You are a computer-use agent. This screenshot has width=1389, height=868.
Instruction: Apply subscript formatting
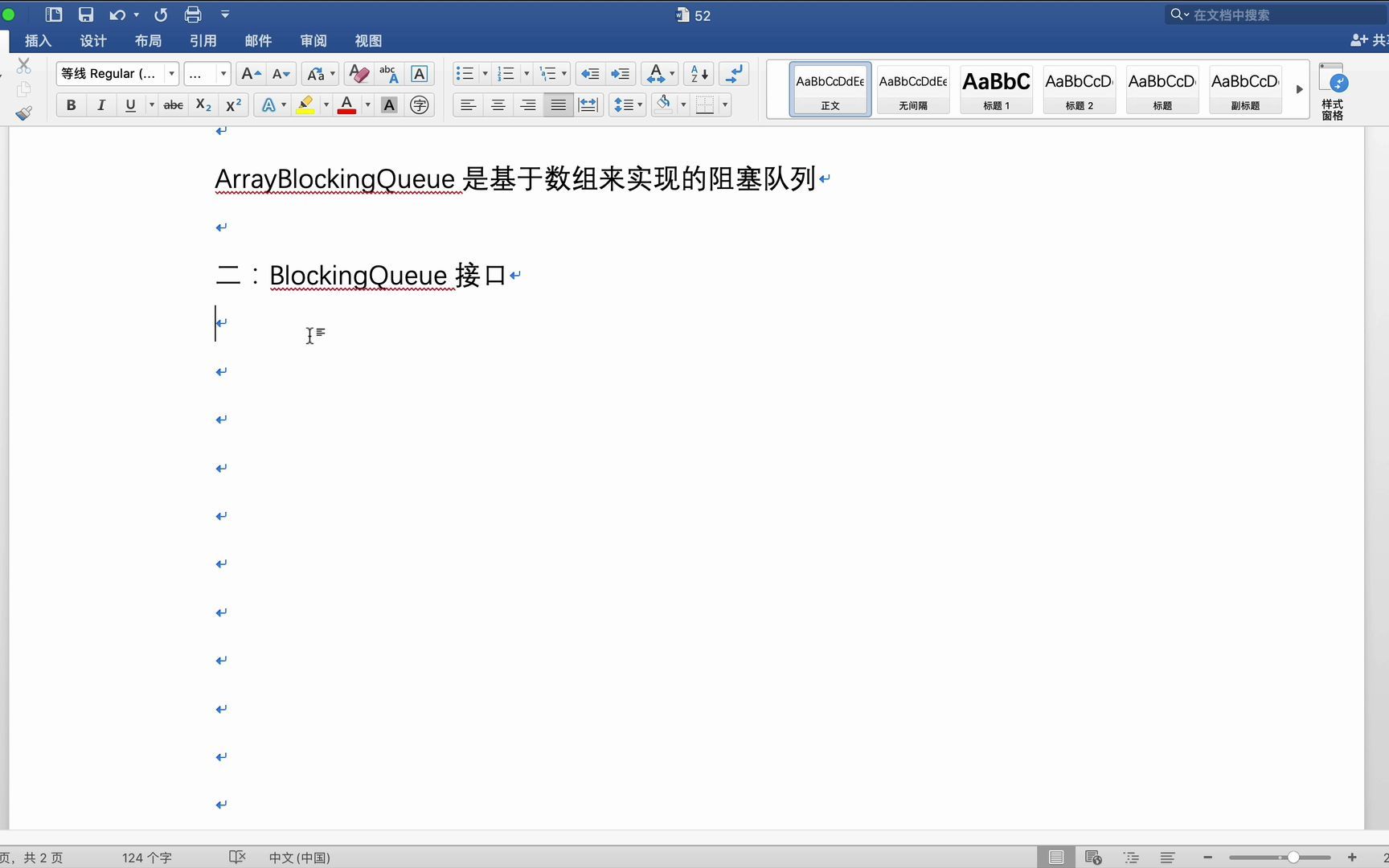pyautogui.click(x=203, y=105)
